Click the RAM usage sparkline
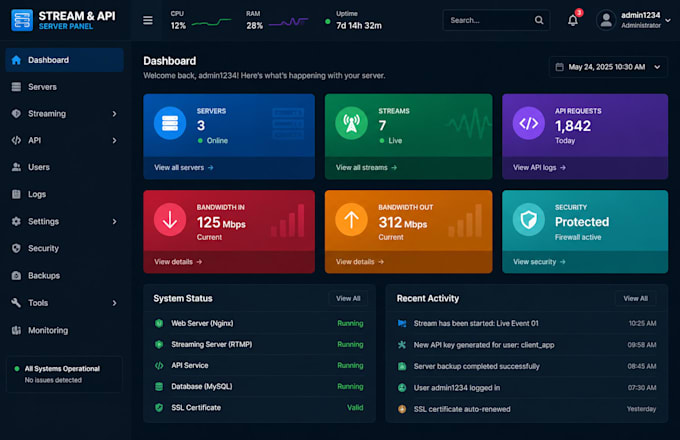The width and height of the screenshot is (680, 440). point(288,22)
